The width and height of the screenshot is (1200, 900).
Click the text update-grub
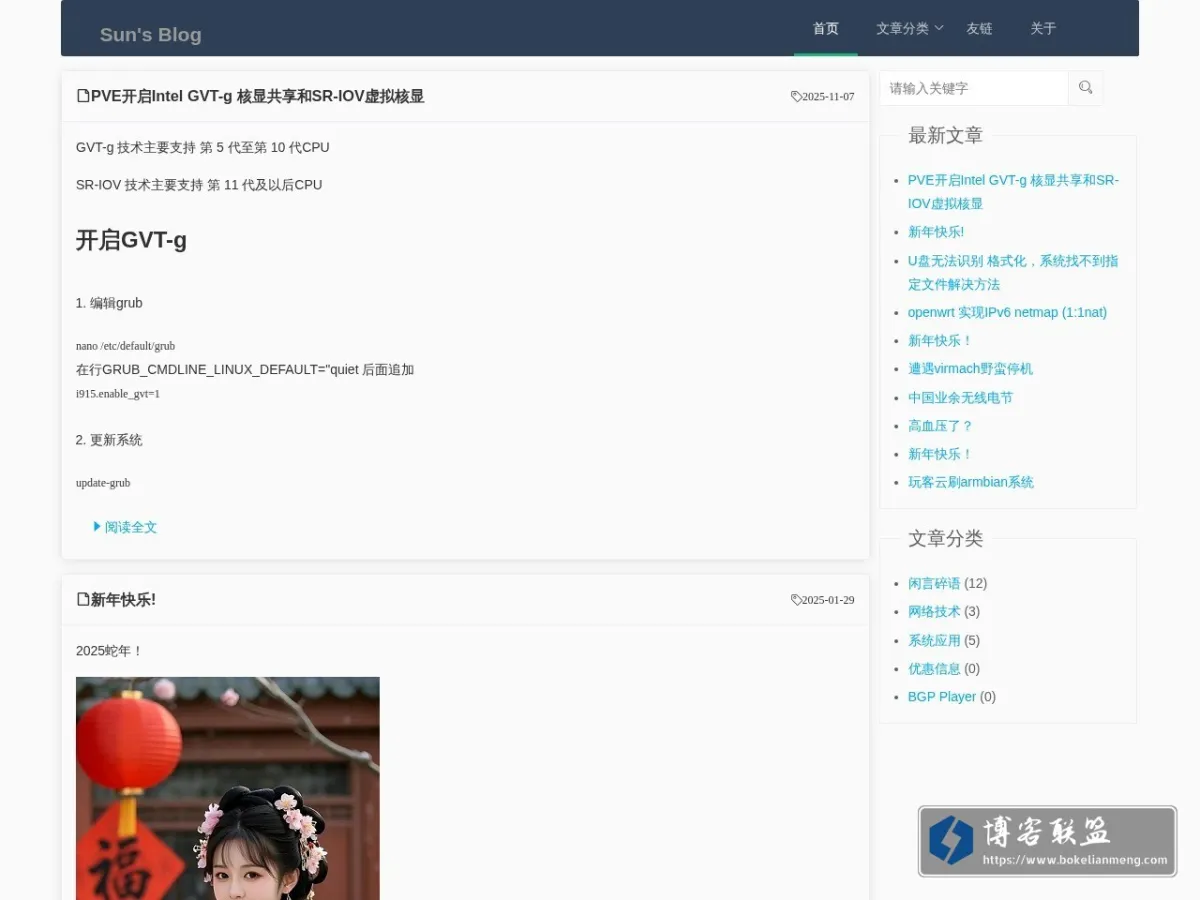point(103,483)
